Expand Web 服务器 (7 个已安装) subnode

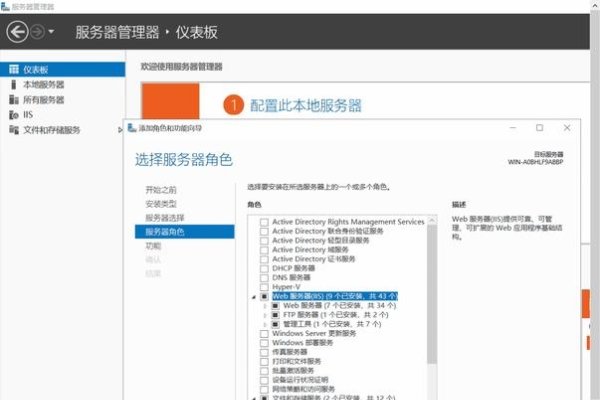pos(265,306)
